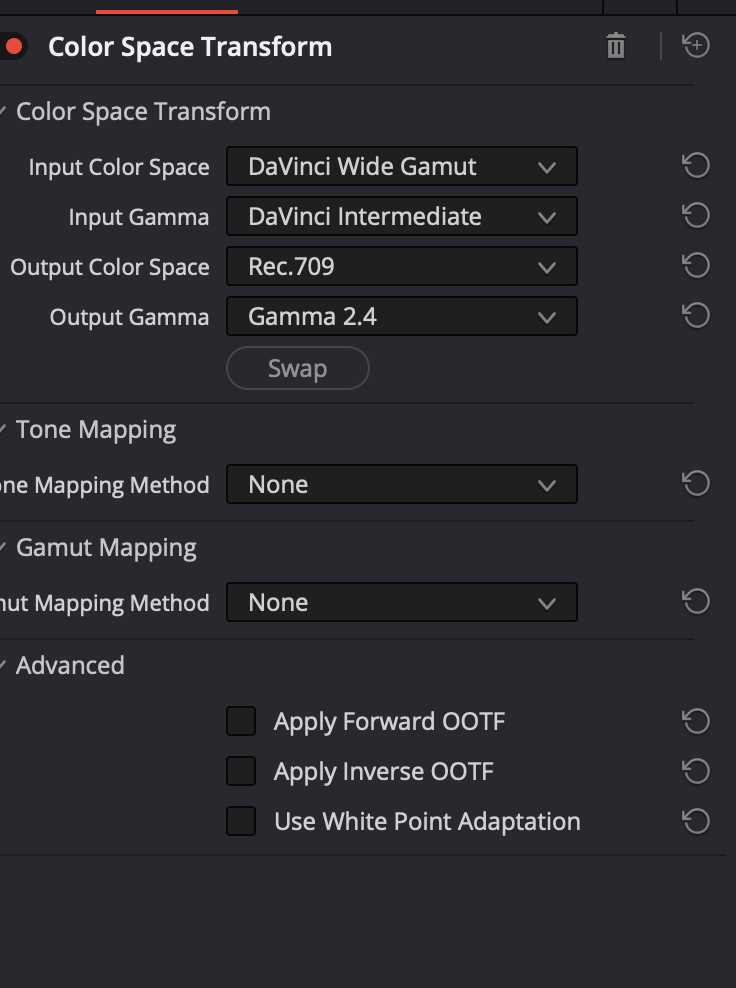Open the Gamut Mapping Method dropdown
736x988 pixels.
(401, 602)
